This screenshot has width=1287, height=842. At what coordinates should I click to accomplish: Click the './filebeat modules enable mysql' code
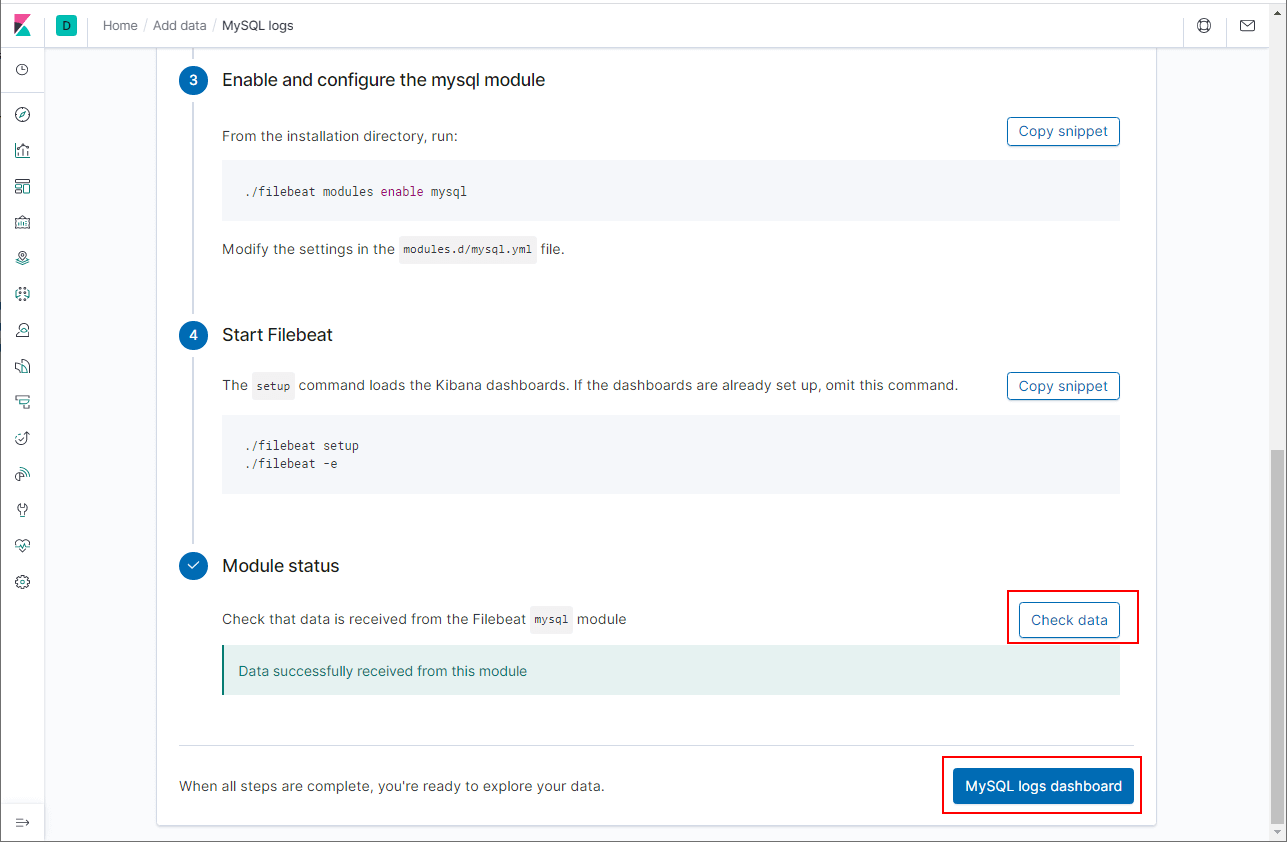point(356,191)
